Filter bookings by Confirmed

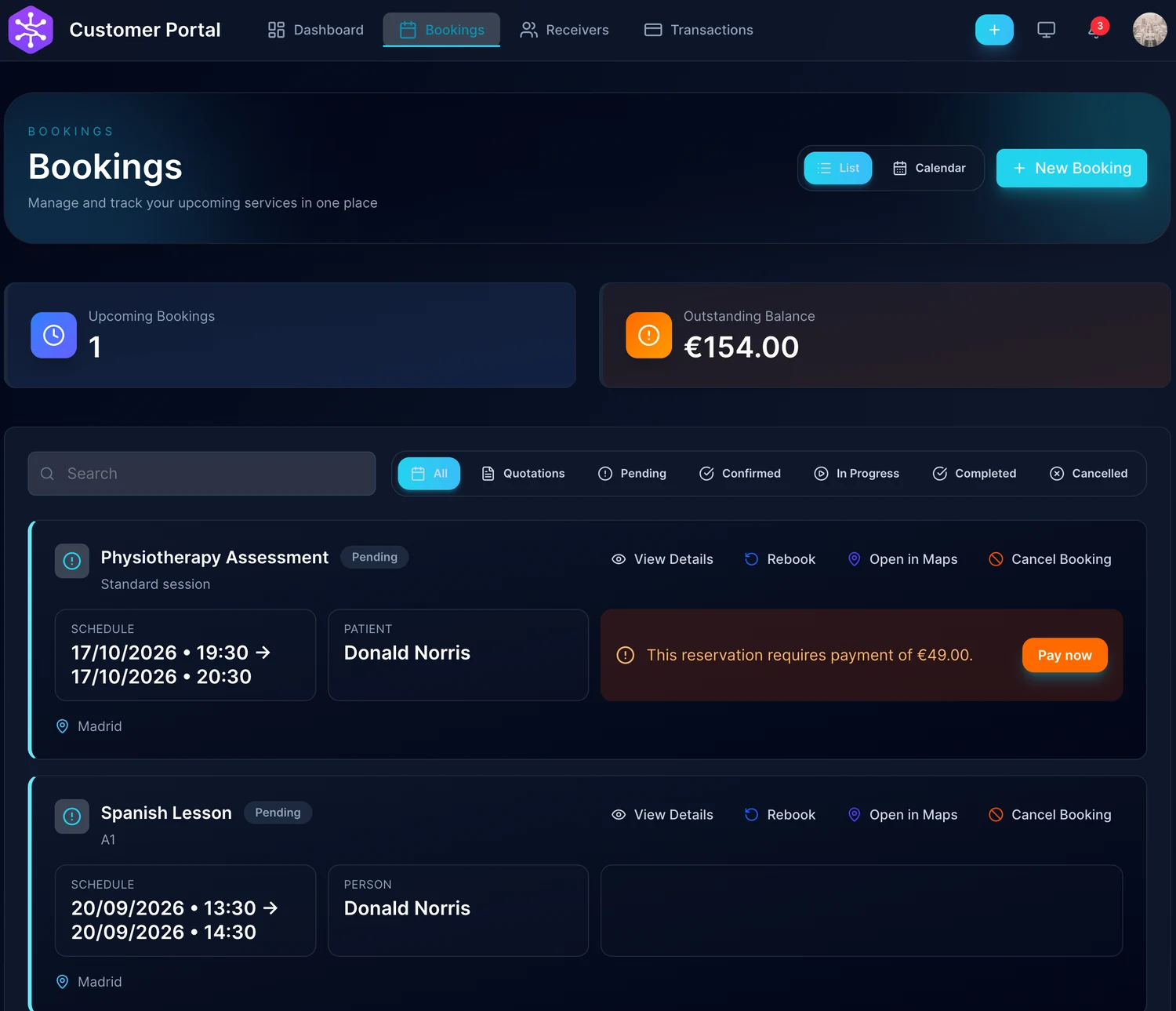click(x=740, y=474)
